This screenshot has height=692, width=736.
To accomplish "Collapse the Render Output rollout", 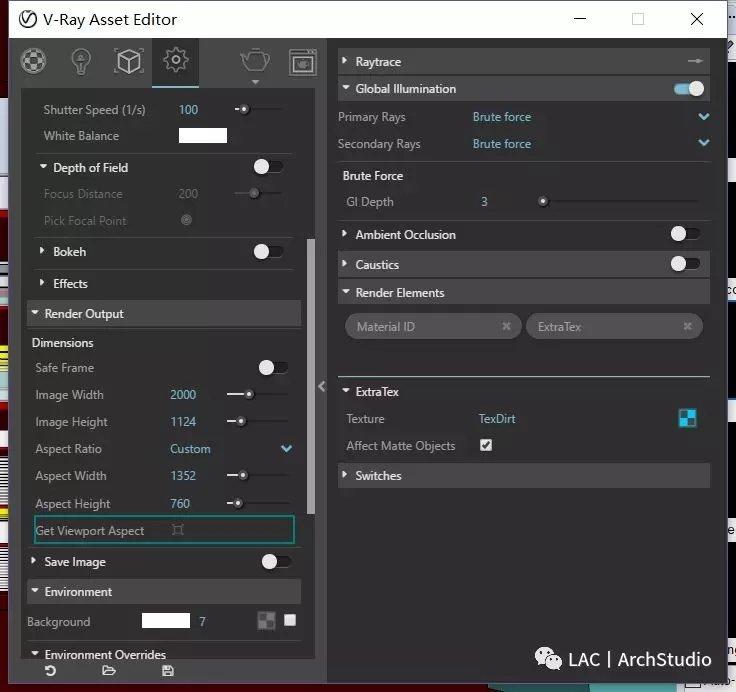I will click(x=35, y=313).
